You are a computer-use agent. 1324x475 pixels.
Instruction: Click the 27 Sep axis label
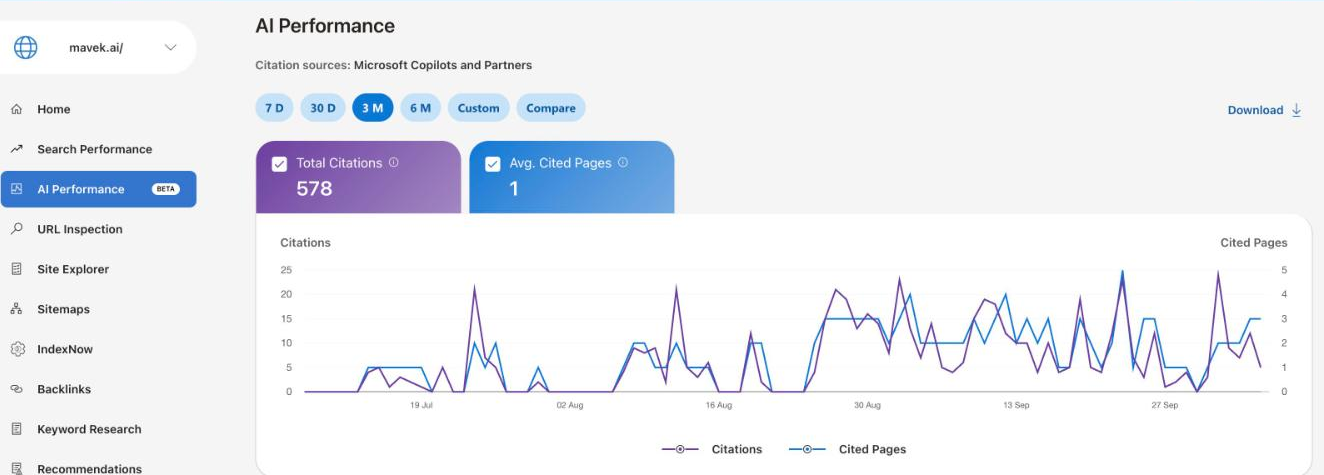tap(1165, 405)
